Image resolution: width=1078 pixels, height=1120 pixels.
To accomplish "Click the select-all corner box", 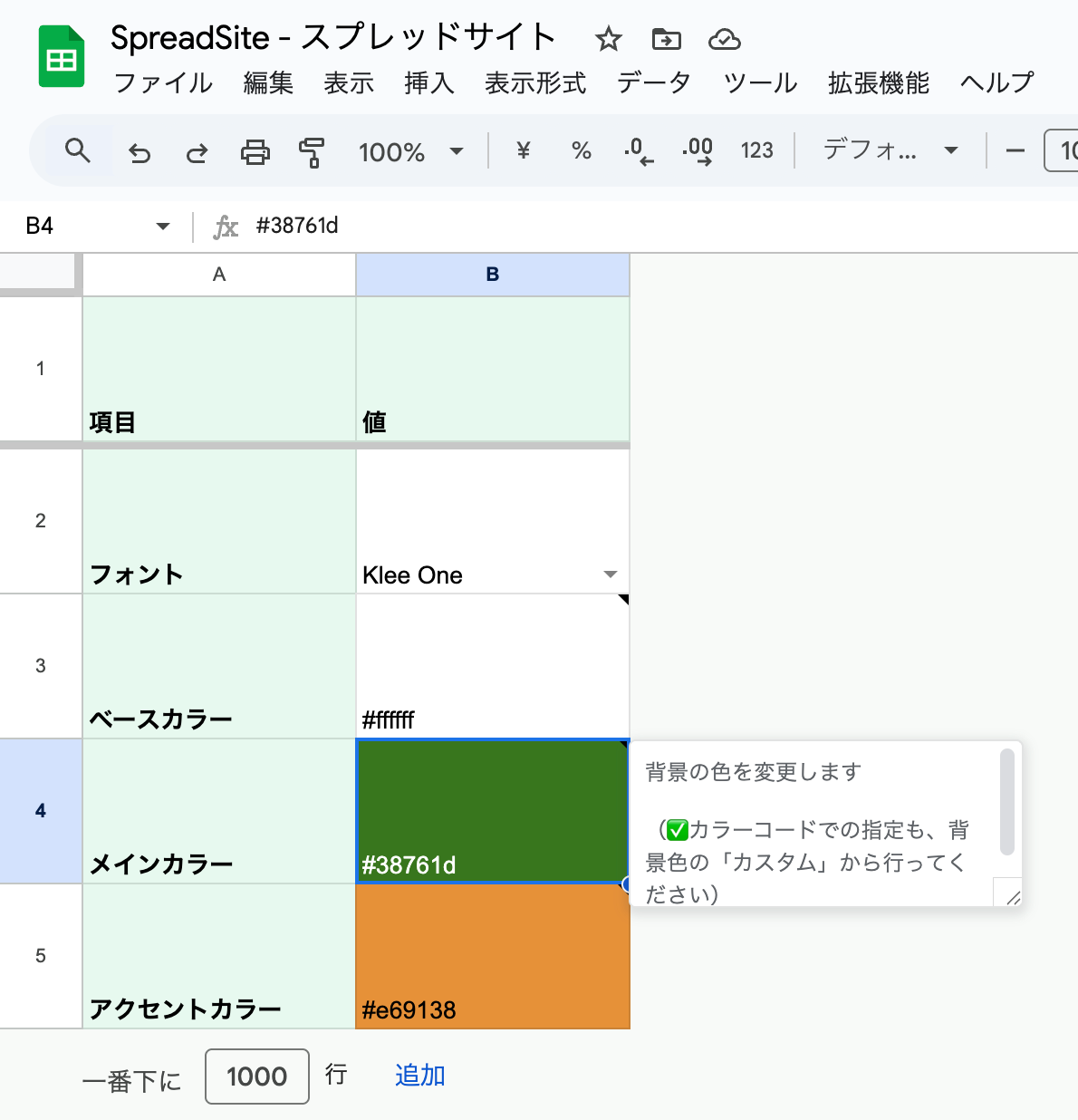I will (38, 272).
